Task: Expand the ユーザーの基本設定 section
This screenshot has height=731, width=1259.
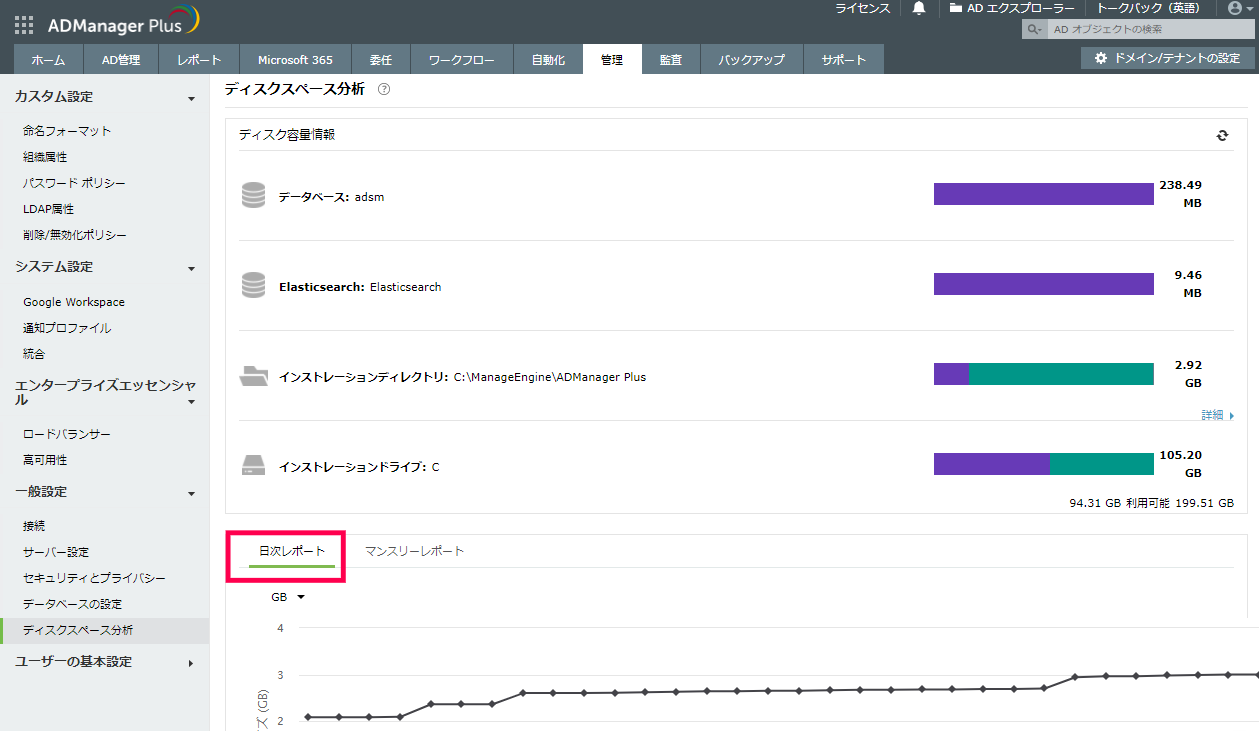Action: click(x=191, y=663)
